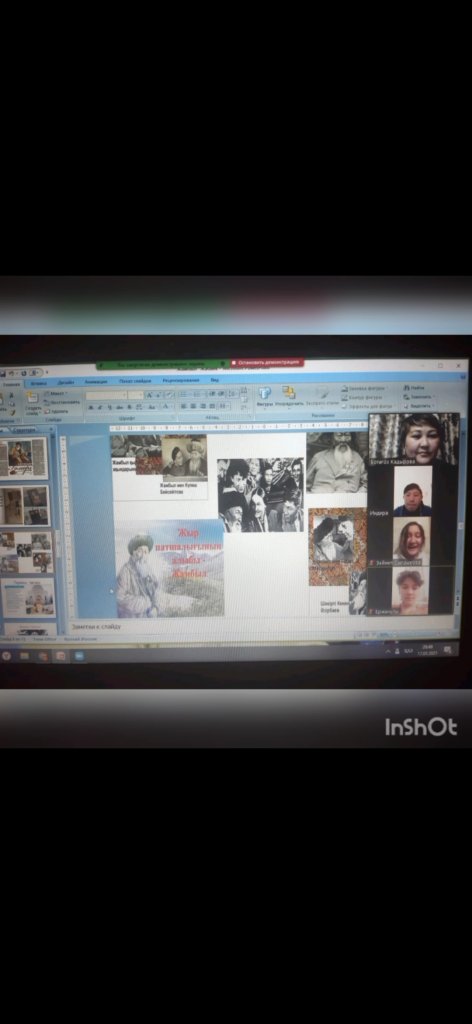
Task: Select the first slide thumbnail in the panel
Action: pyautogui.click(x=24, y=458)
